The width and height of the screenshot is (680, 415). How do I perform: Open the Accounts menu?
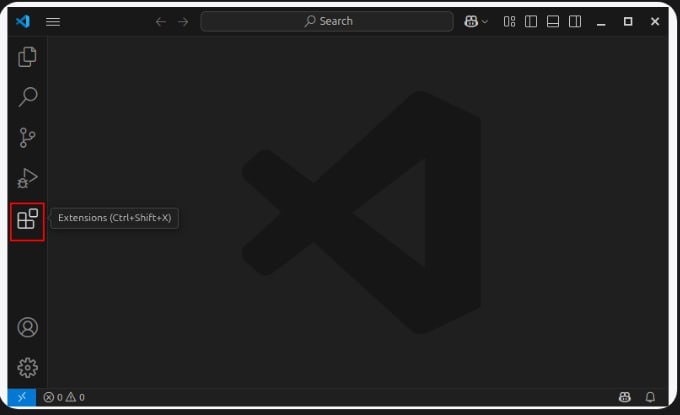pyautogui.click(x=27, y=327)
